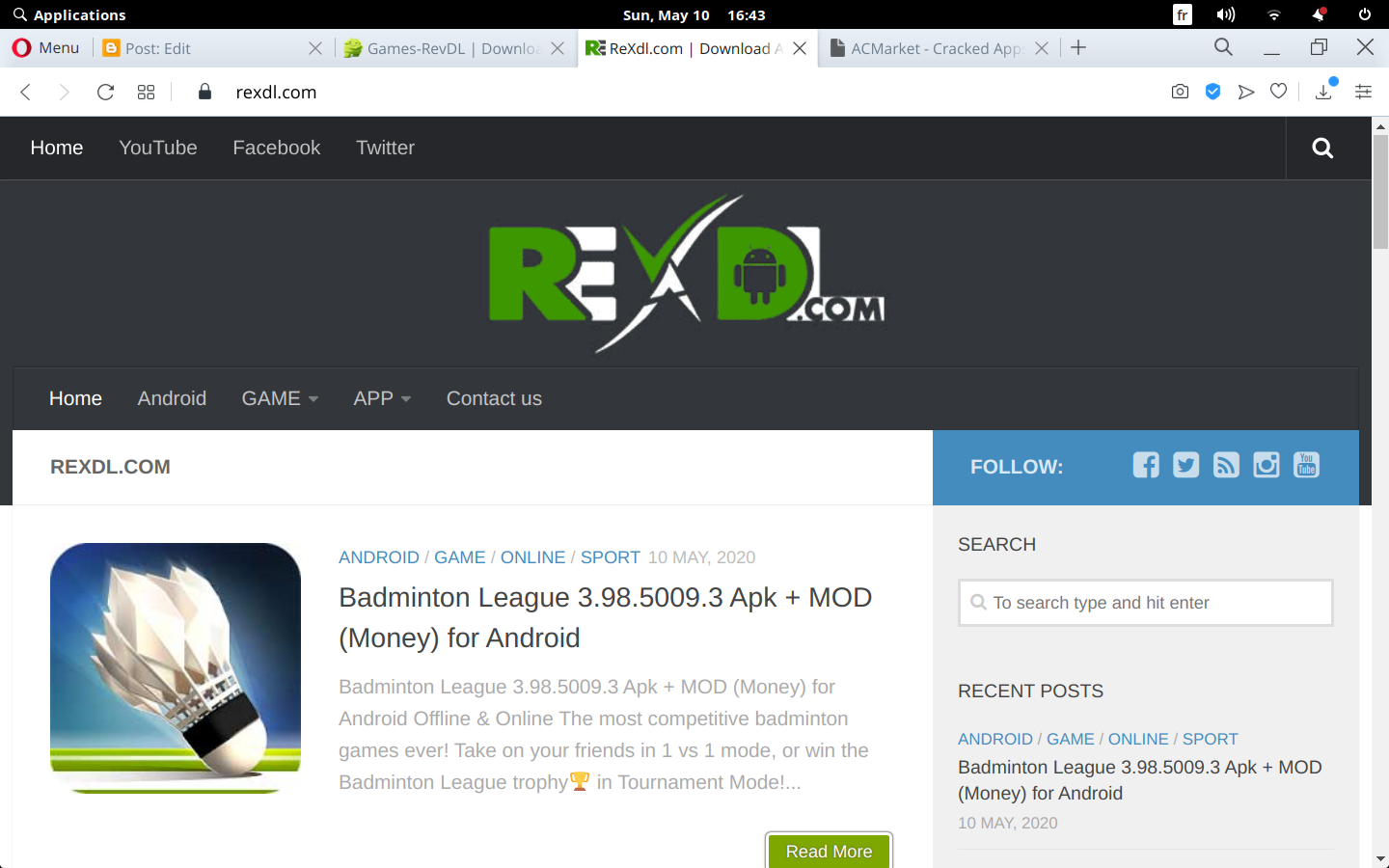Screen dimensions: 1389x868
Task: Bookmark page with the heart icon
Action: click(1278, 92)
